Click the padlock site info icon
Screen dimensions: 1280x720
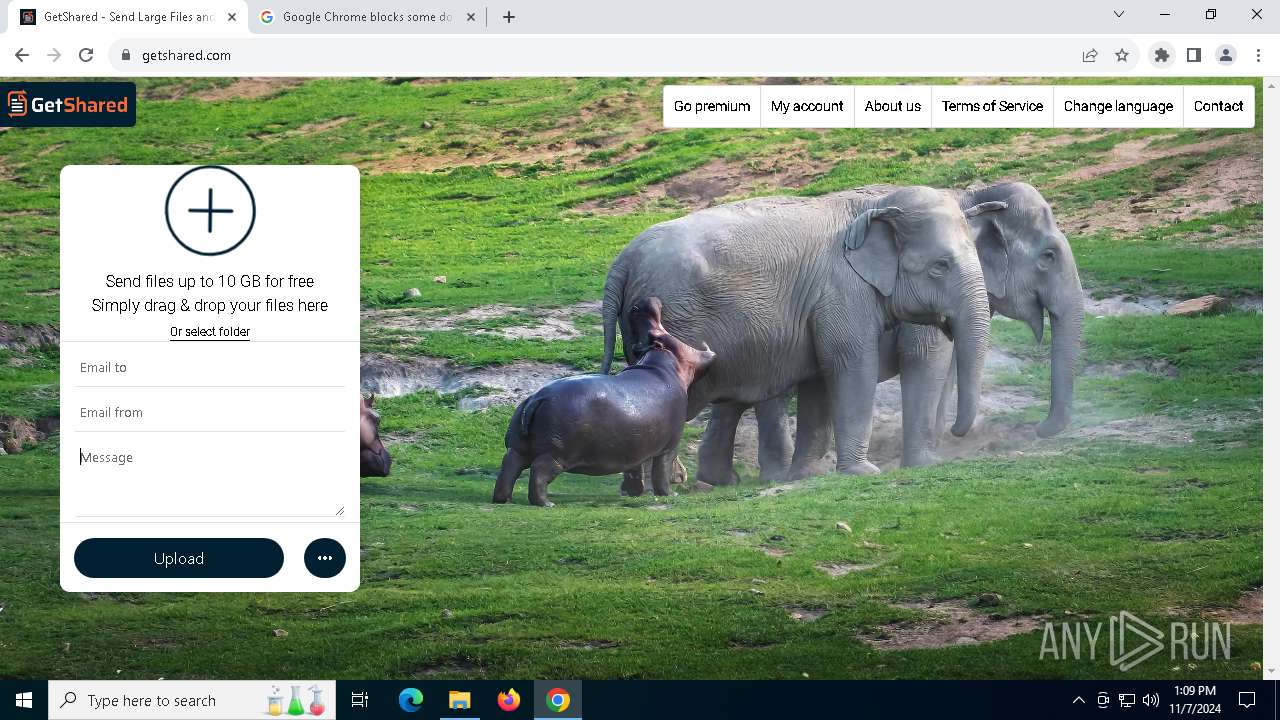click(x=125, y=55)
